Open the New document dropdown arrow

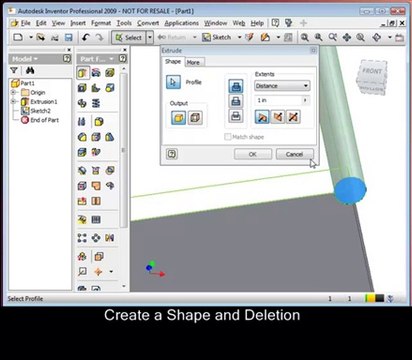[x=30, y=37]
